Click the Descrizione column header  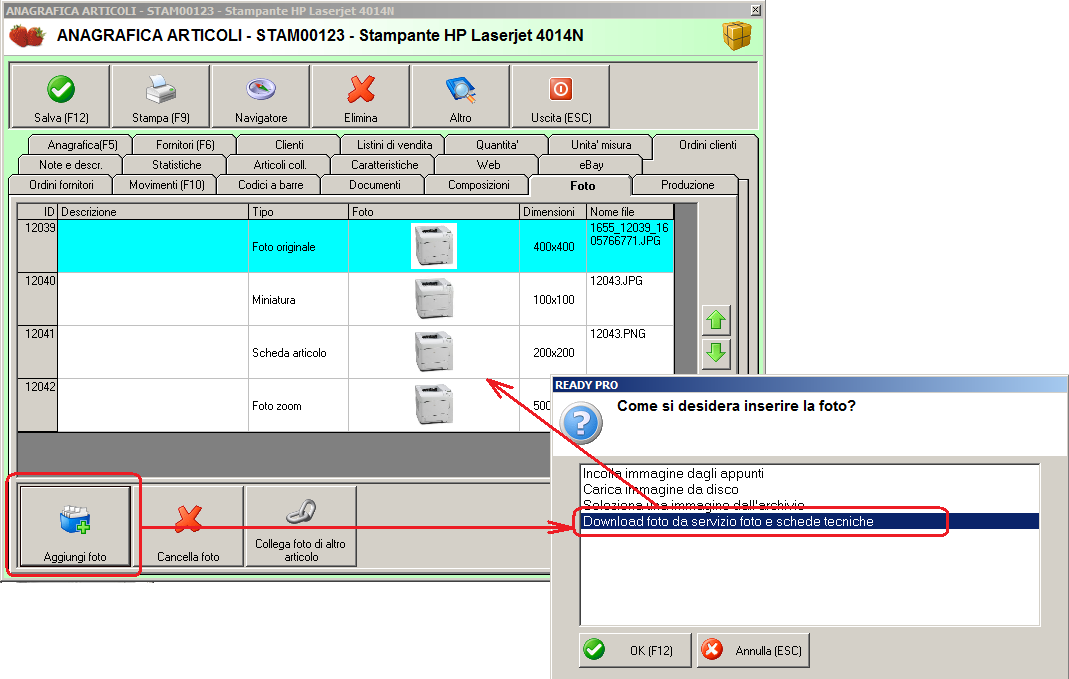153,212
